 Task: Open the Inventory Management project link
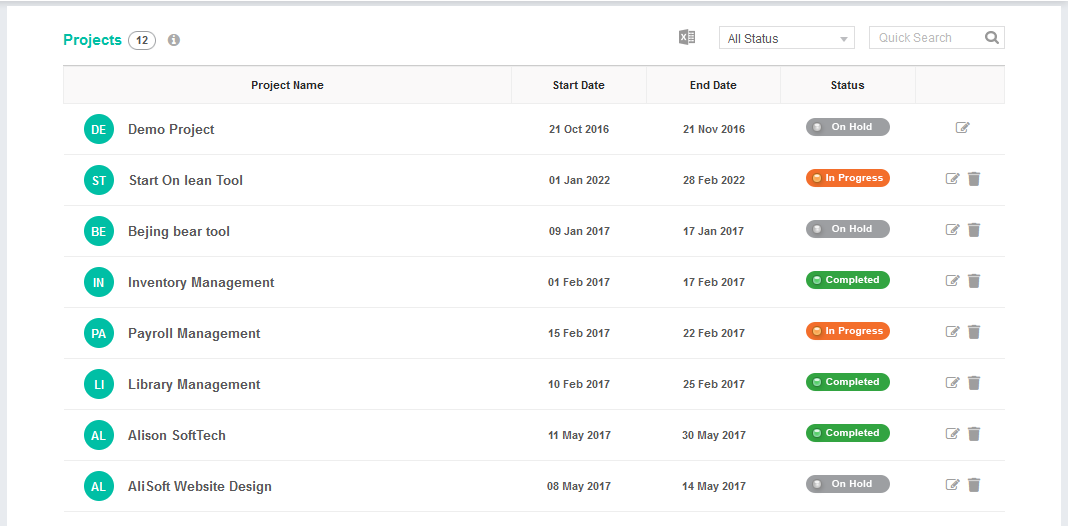tap(201, 283)
